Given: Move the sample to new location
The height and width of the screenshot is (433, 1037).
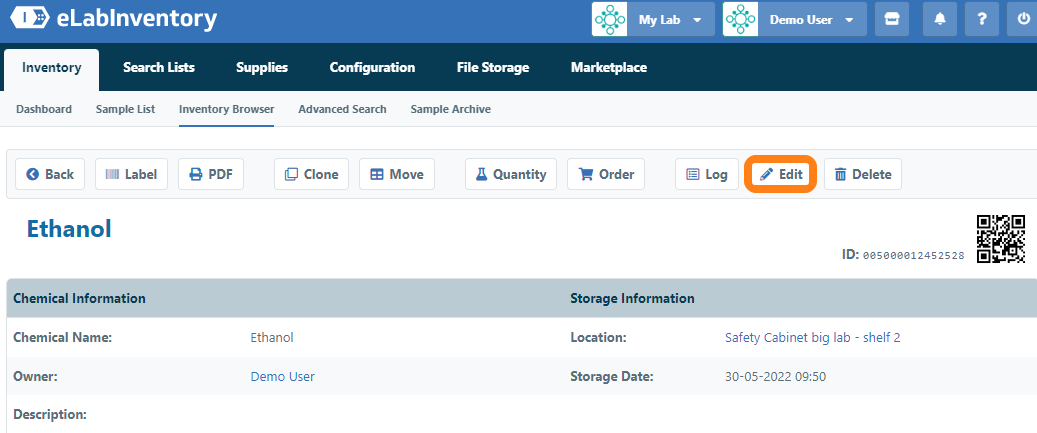Looking at the screenshot, I should pos(396,174).
